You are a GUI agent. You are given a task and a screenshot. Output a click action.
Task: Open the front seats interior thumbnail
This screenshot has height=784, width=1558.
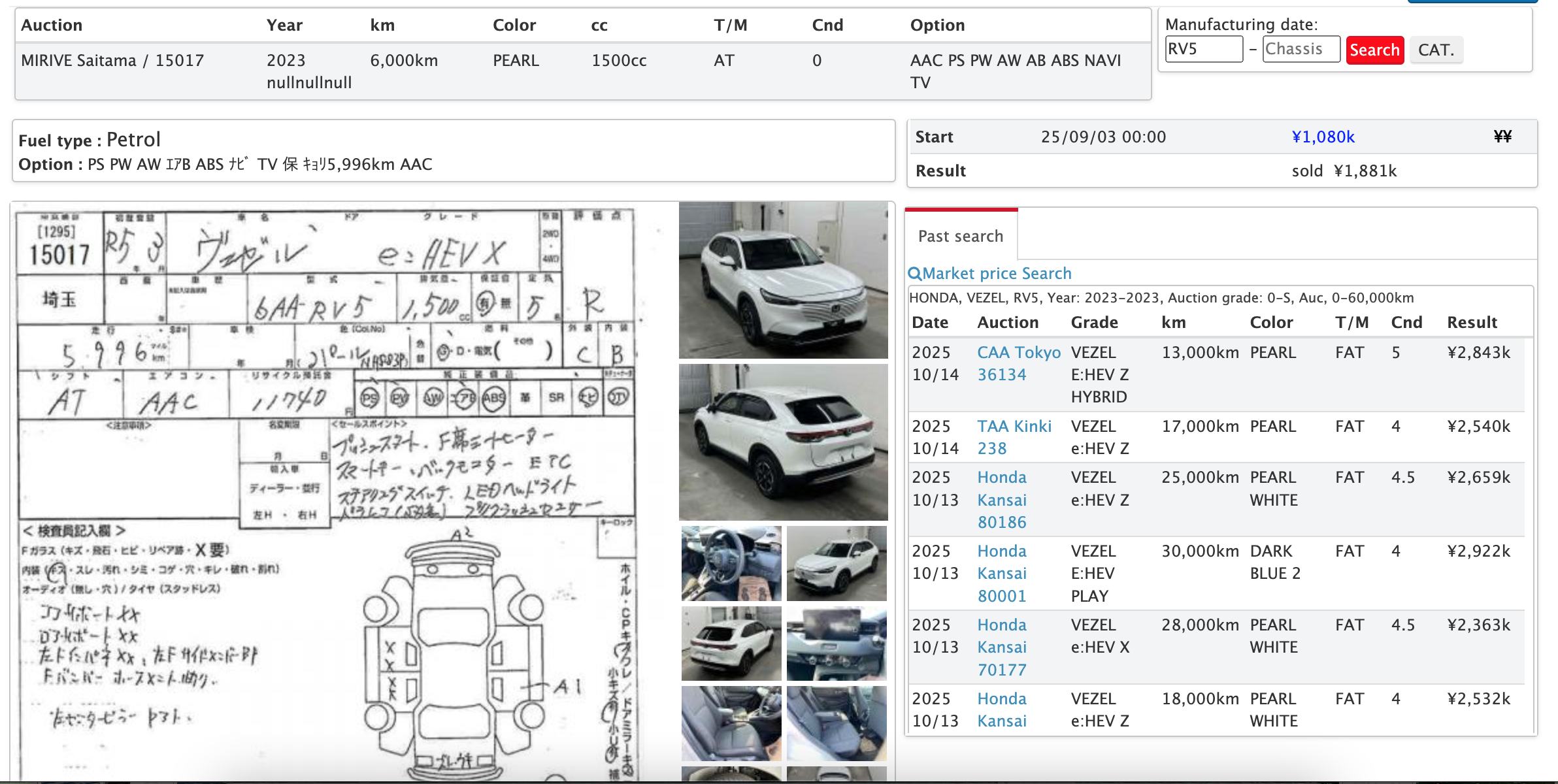coord(731,724)
